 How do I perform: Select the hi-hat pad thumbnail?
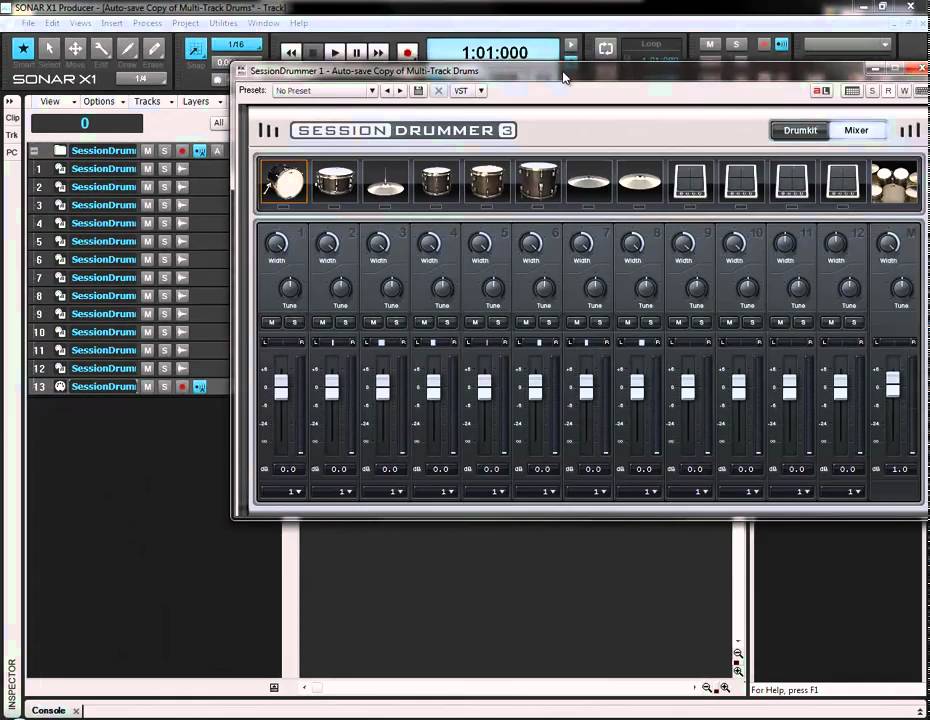pos(385,181)
